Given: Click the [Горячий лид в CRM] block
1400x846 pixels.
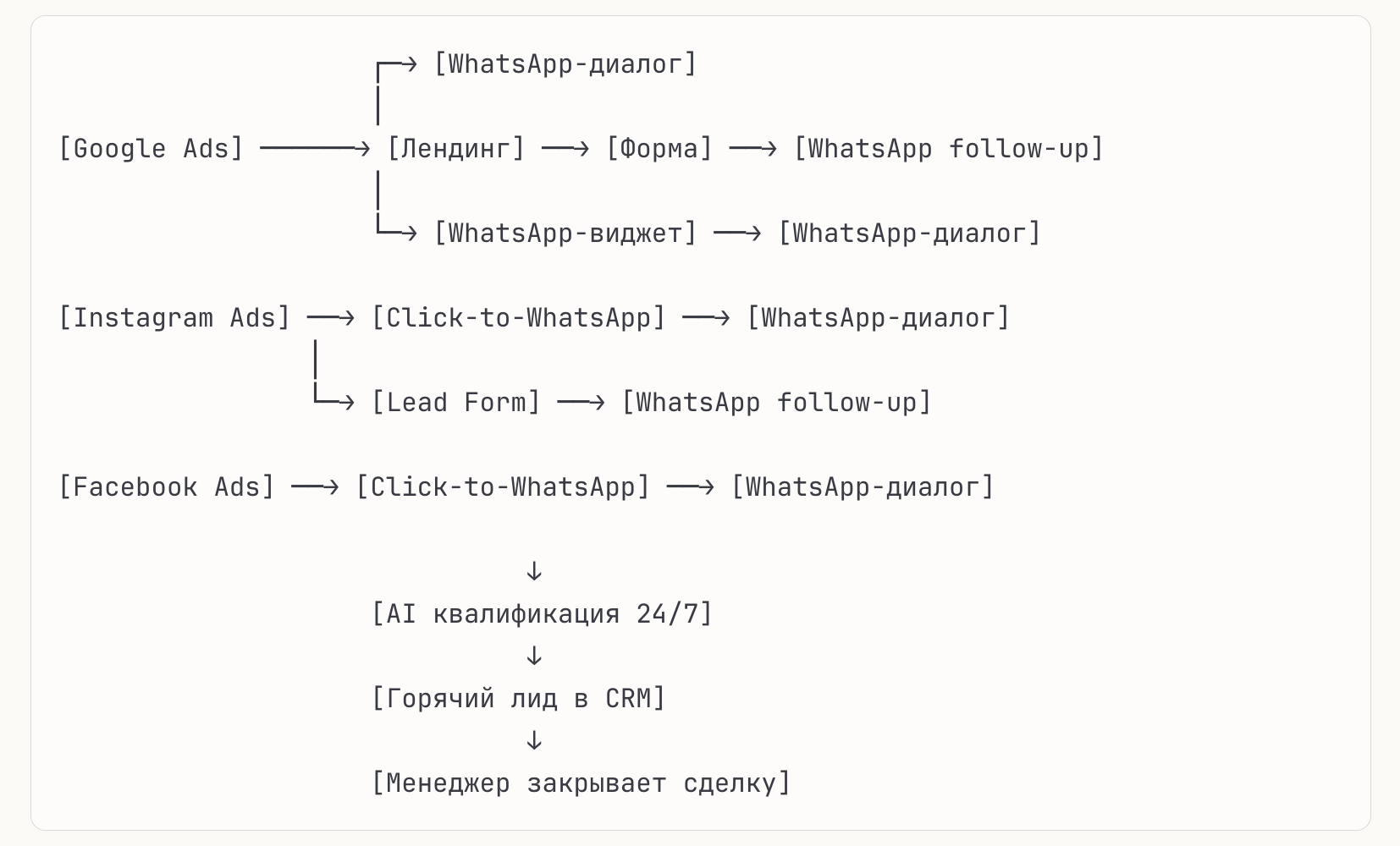Looking at the screenshot, I should pyautogui.click(x=518, y=699).
